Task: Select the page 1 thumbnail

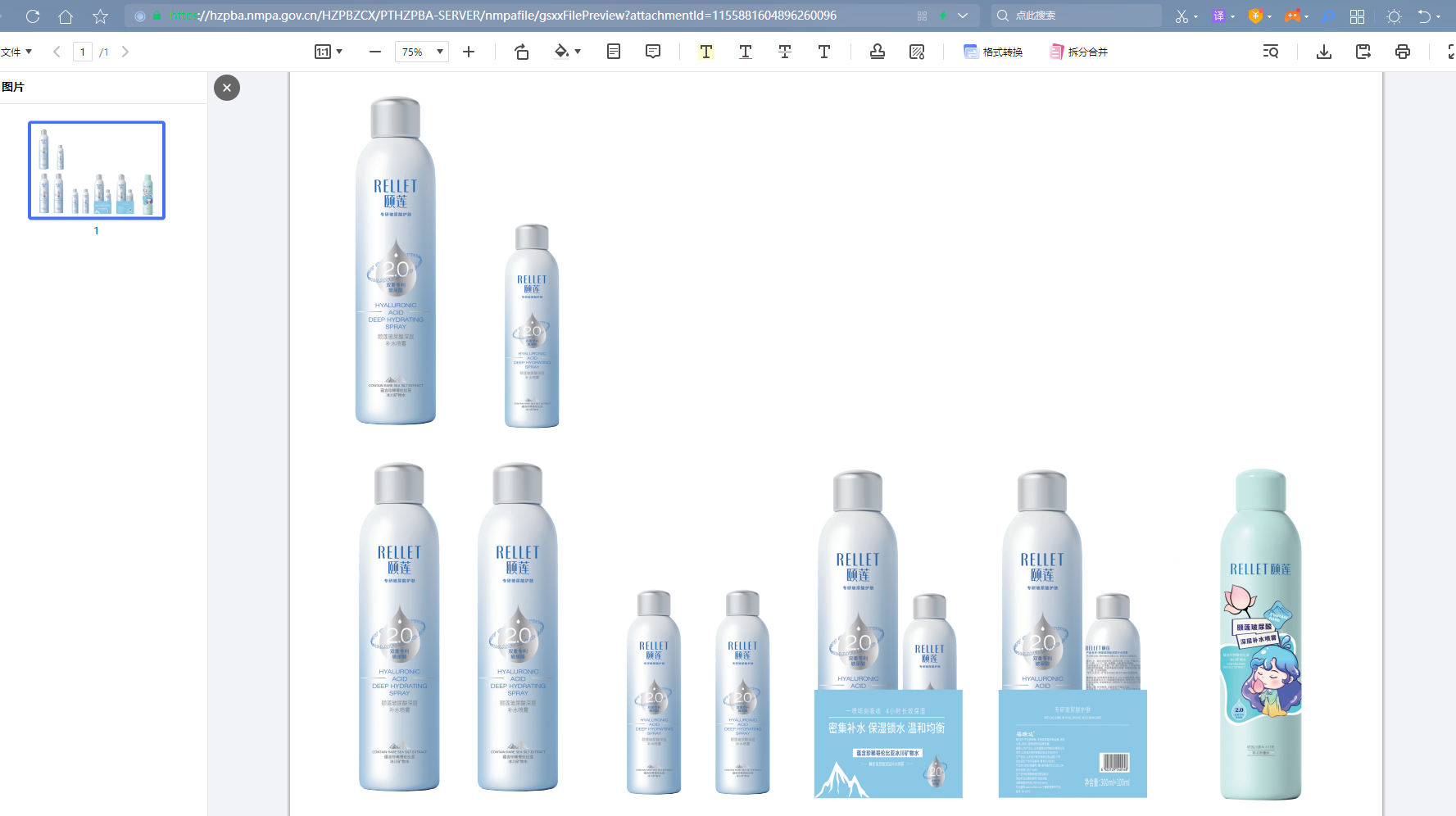Action: coord(97,170)
